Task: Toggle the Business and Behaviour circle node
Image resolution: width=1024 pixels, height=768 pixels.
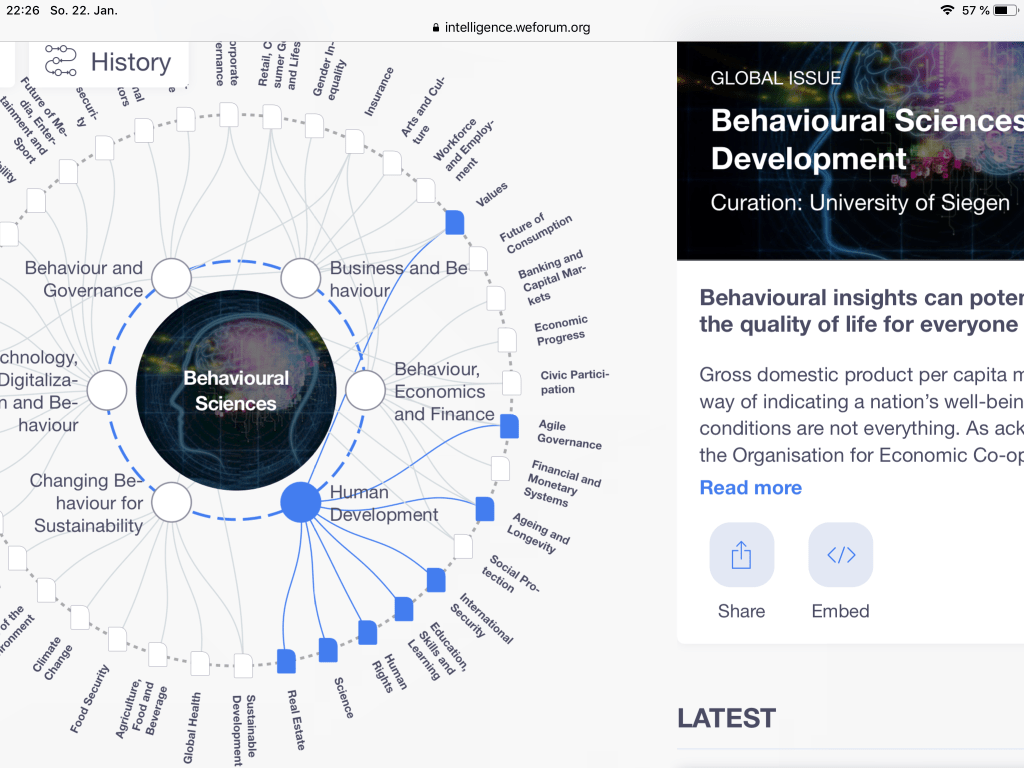Action: coord(300,278)
